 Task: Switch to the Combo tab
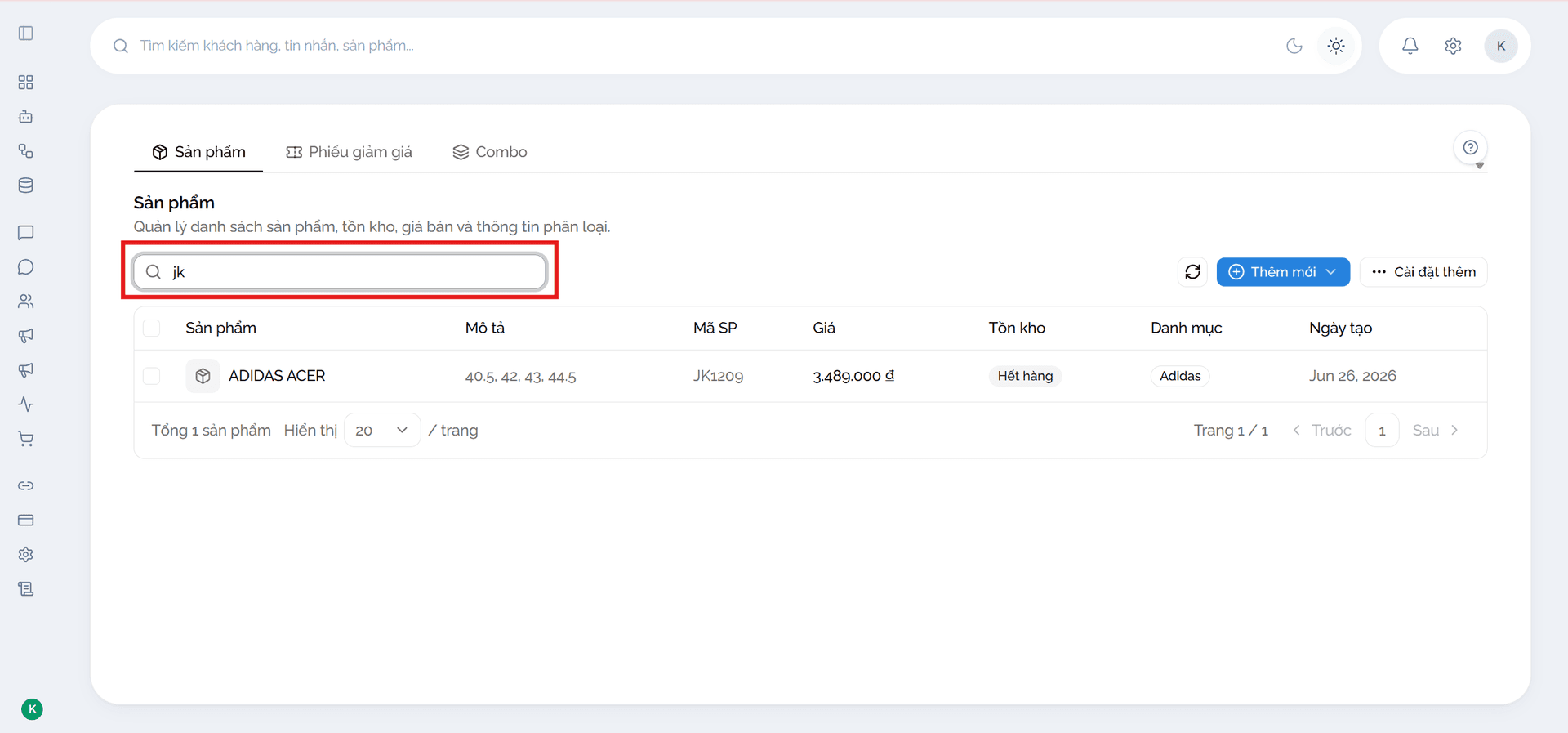pos(490,152)
